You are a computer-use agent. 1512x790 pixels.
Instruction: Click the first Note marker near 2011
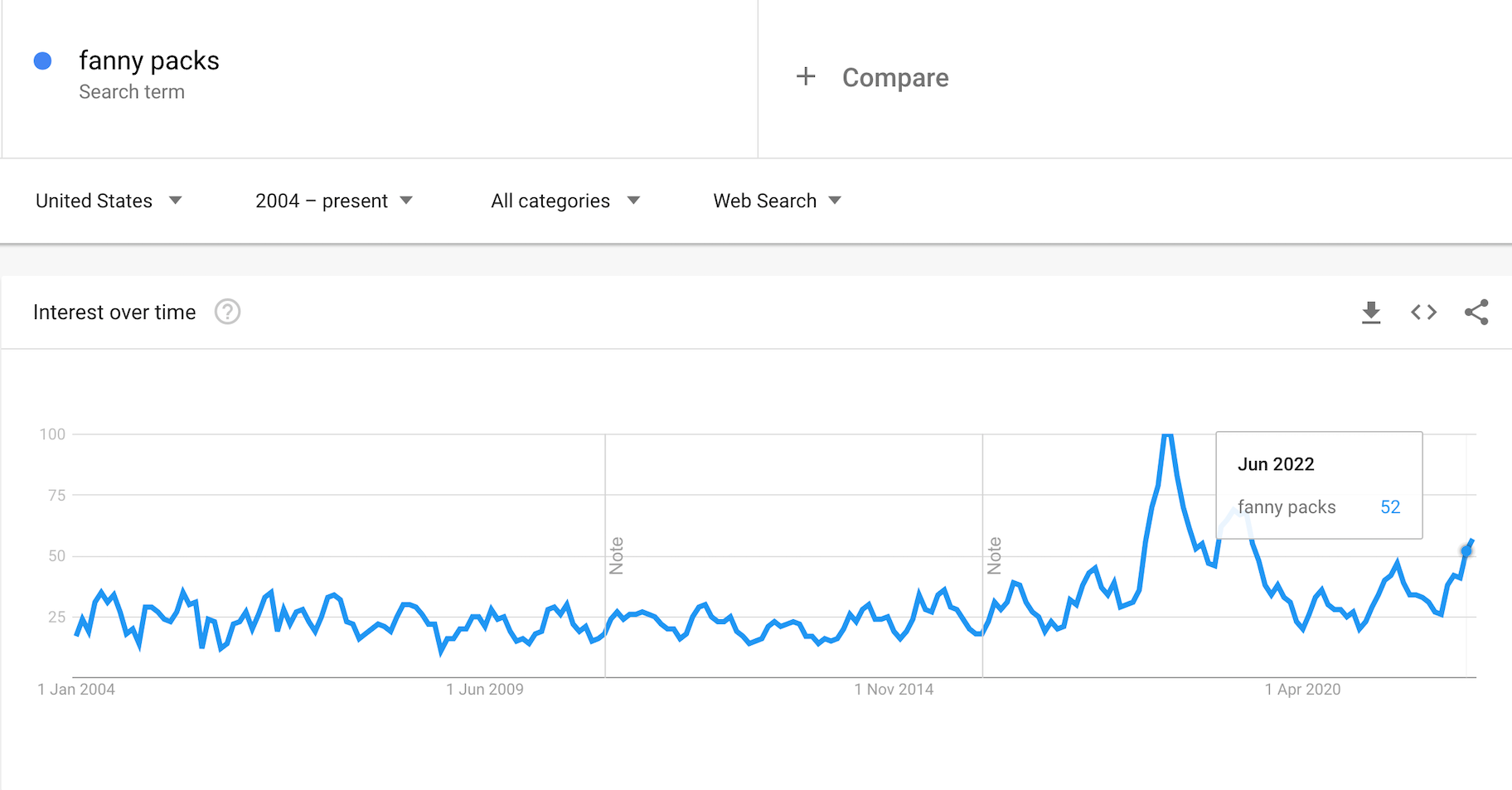click(x=616, y=555)
